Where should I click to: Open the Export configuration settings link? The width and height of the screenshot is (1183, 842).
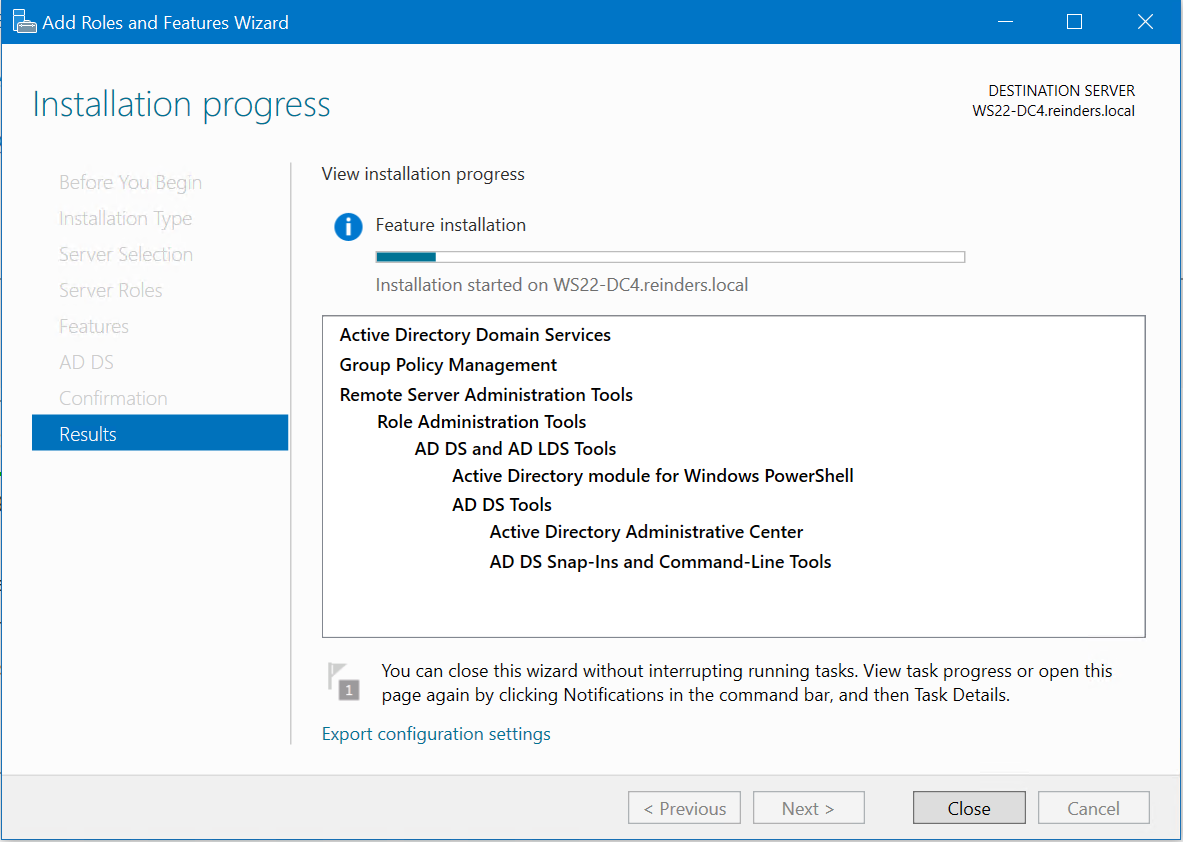(x=436, y=733)
